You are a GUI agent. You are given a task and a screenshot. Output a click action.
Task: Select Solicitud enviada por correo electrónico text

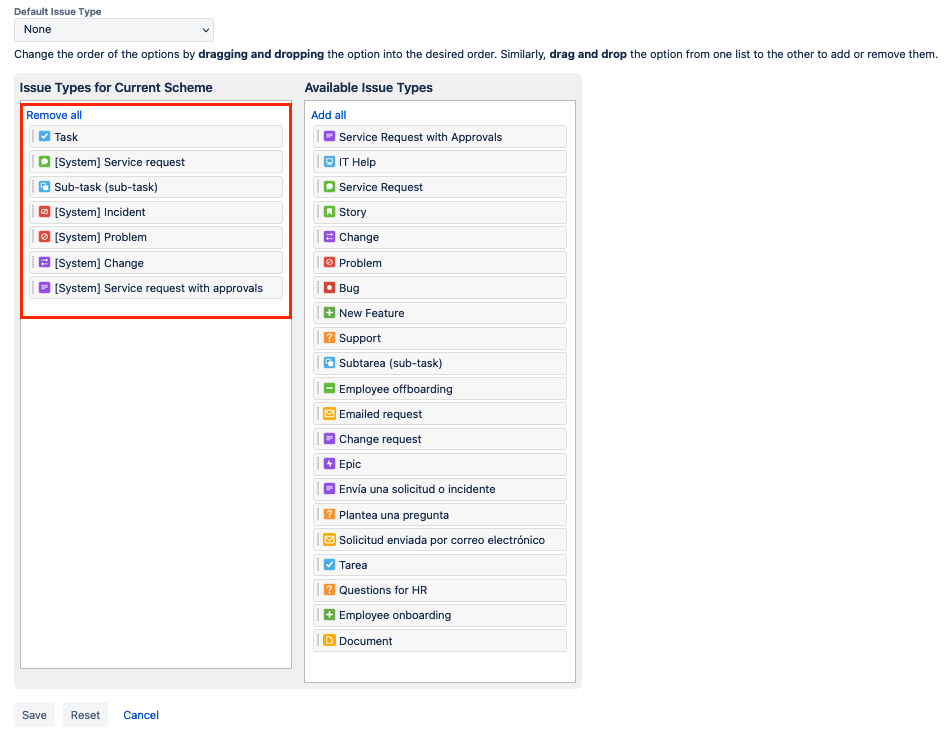click(442, 540)
